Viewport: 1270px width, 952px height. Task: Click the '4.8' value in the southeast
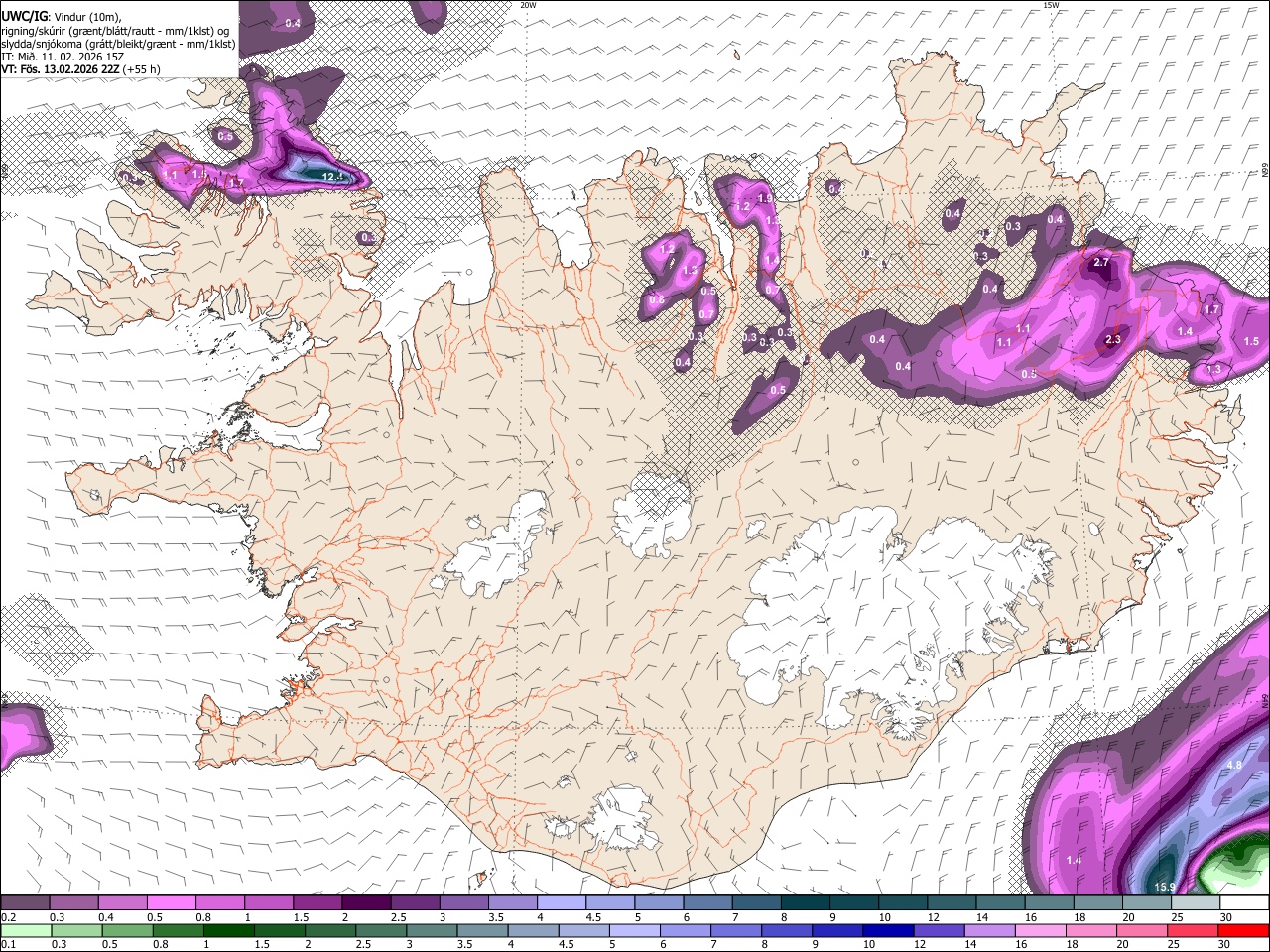pyautogui.click(x=1234, y=766)
